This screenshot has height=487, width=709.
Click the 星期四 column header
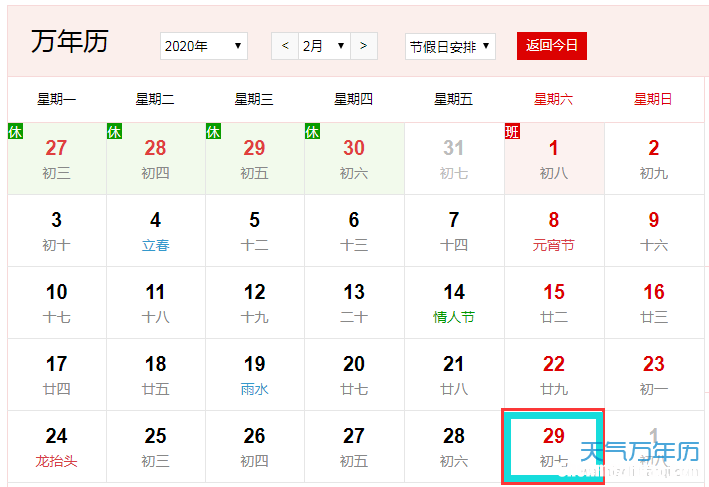click(354, 99)
